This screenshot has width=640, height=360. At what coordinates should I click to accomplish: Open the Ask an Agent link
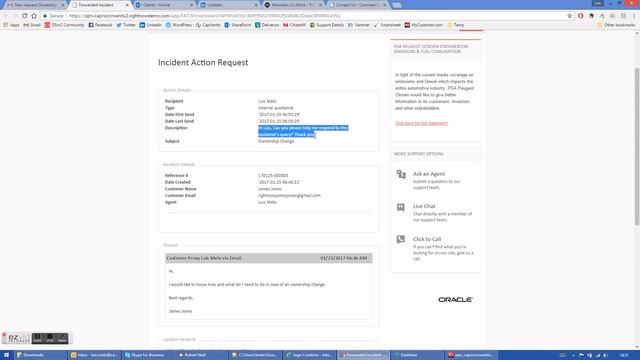429,174
